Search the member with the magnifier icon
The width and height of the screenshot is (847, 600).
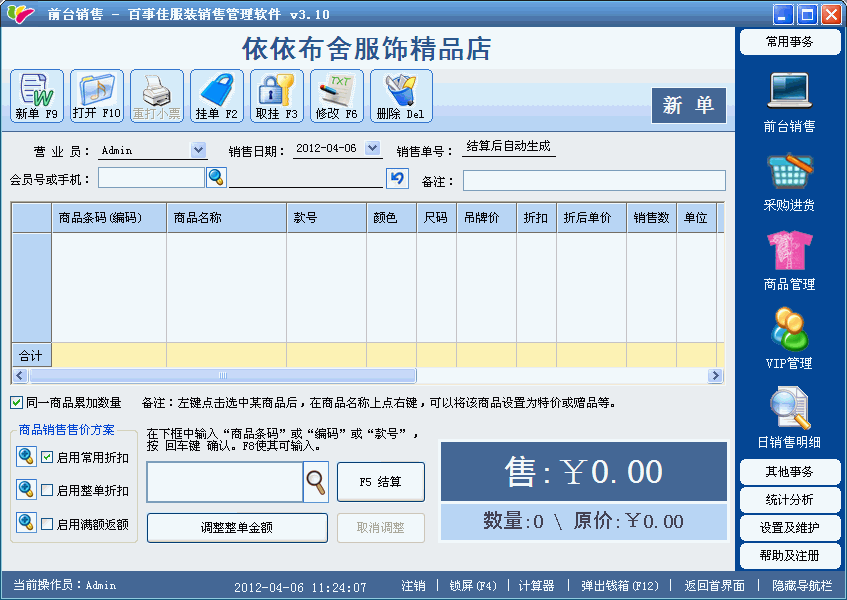(x=216, y=177)
